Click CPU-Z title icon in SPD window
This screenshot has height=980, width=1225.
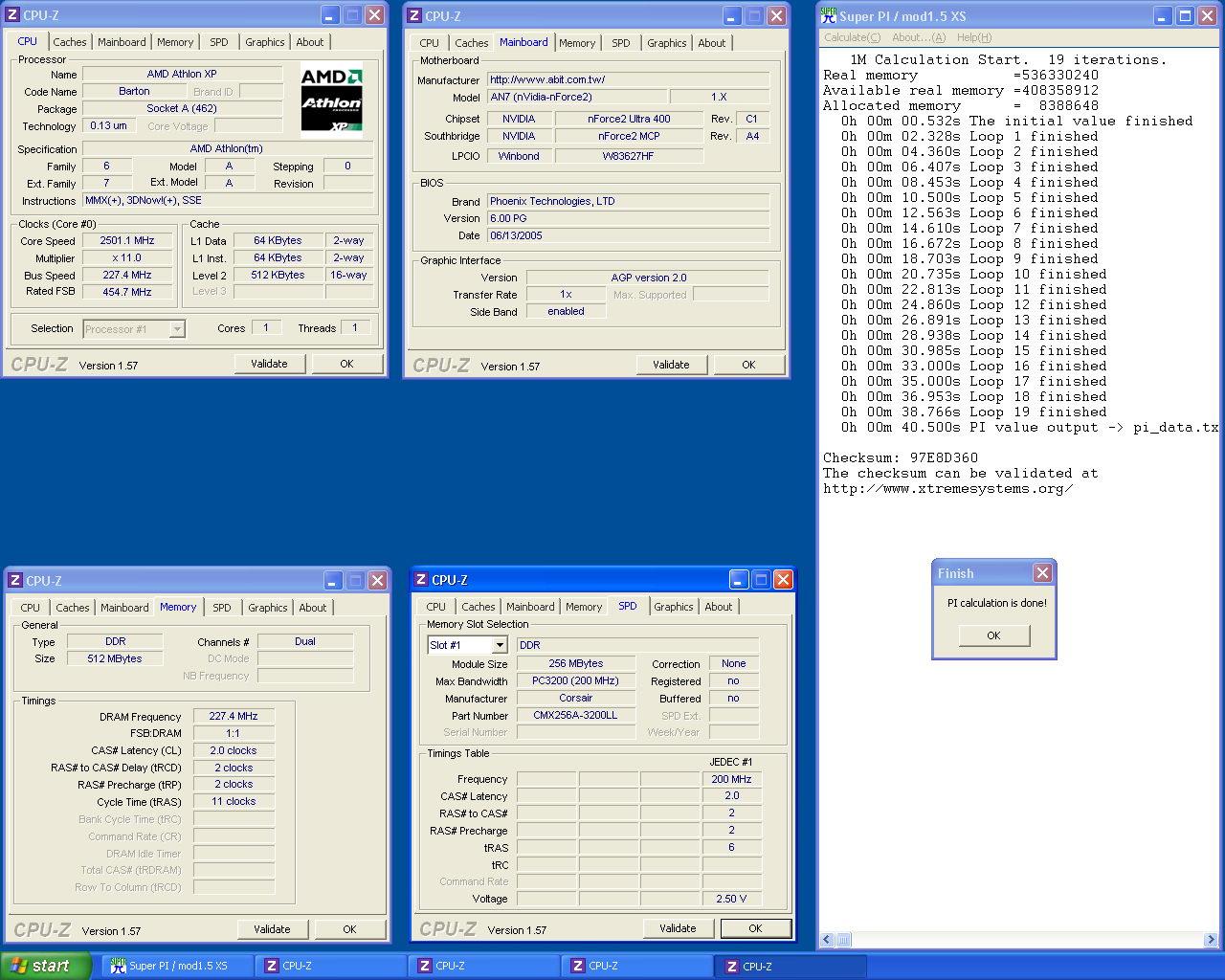[420, 580]
